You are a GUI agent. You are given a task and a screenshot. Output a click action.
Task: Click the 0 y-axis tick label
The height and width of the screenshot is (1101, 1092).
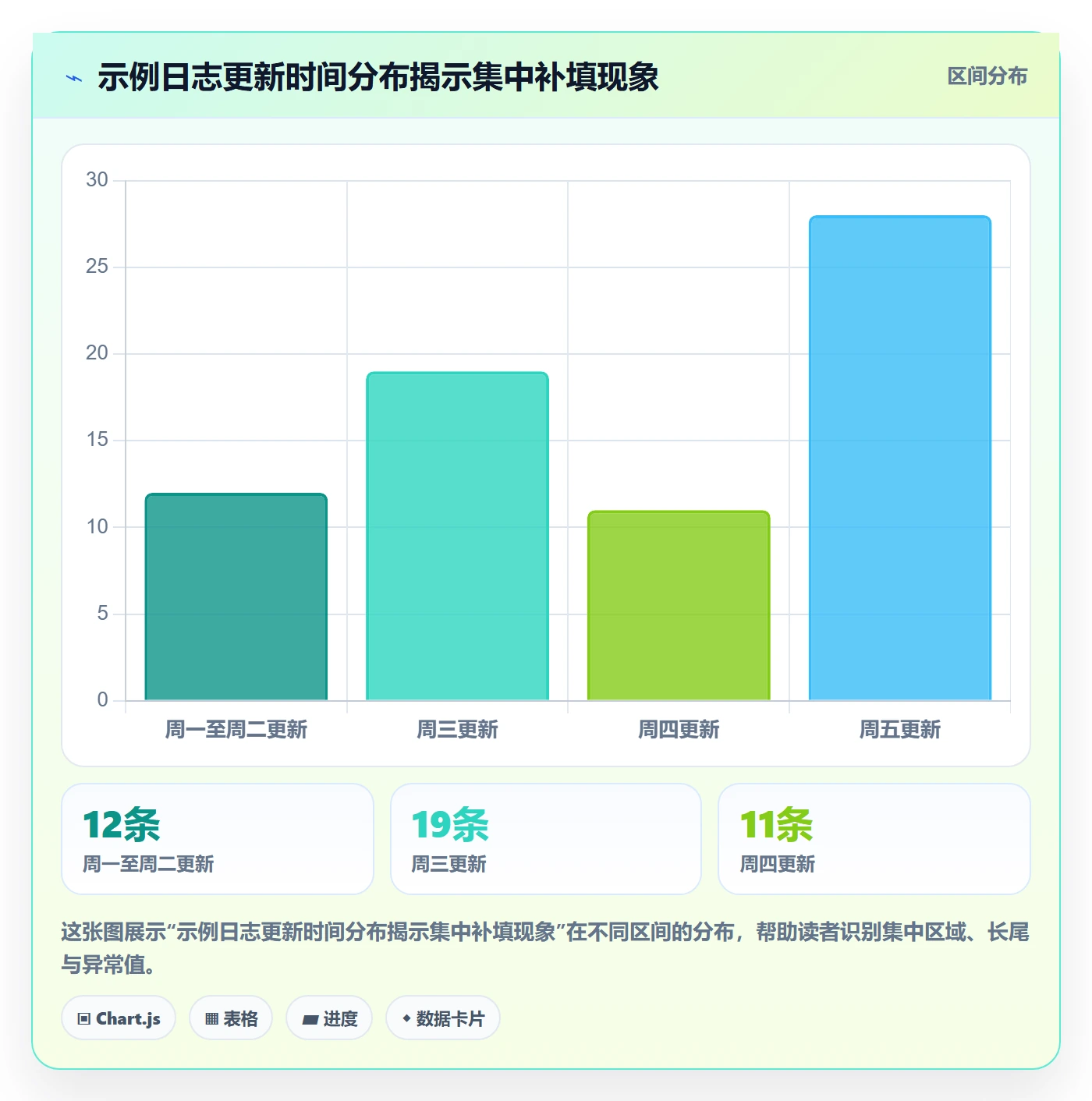click(102, 700)
